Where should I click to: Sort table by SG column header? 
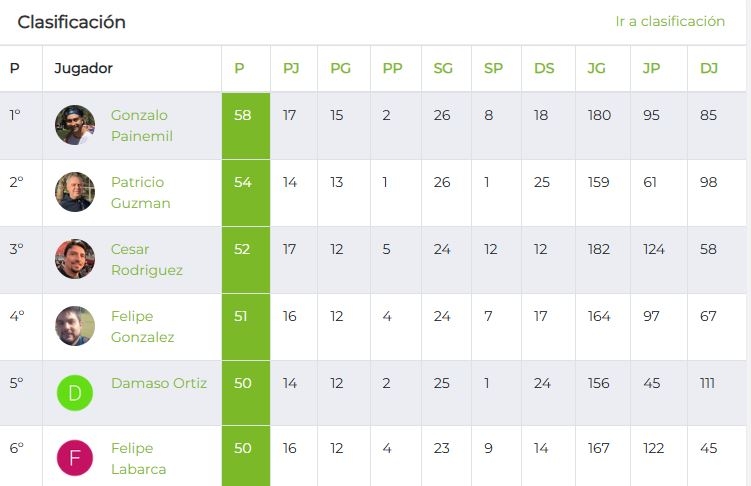click(443, 68)
